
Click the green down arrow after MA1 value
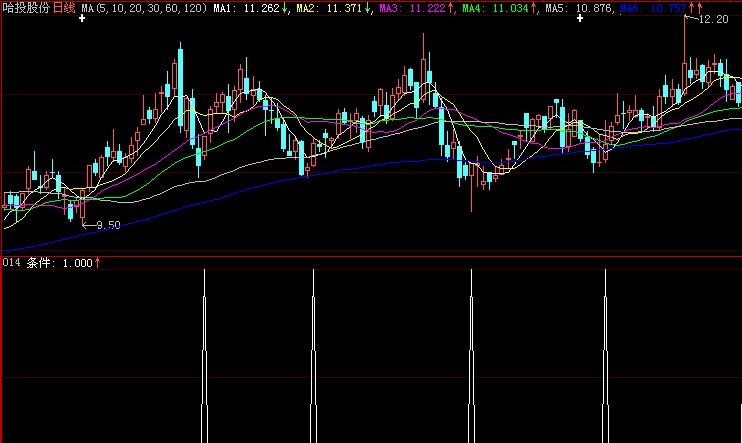point(286,8)
